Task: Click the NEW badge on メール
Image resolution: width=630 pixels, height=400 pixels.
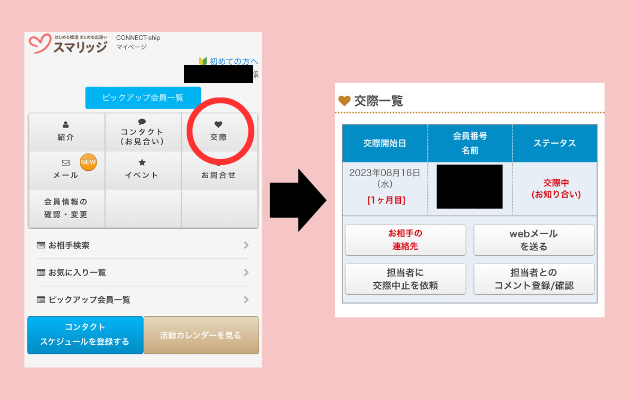Action: click(x=88, y=162)
